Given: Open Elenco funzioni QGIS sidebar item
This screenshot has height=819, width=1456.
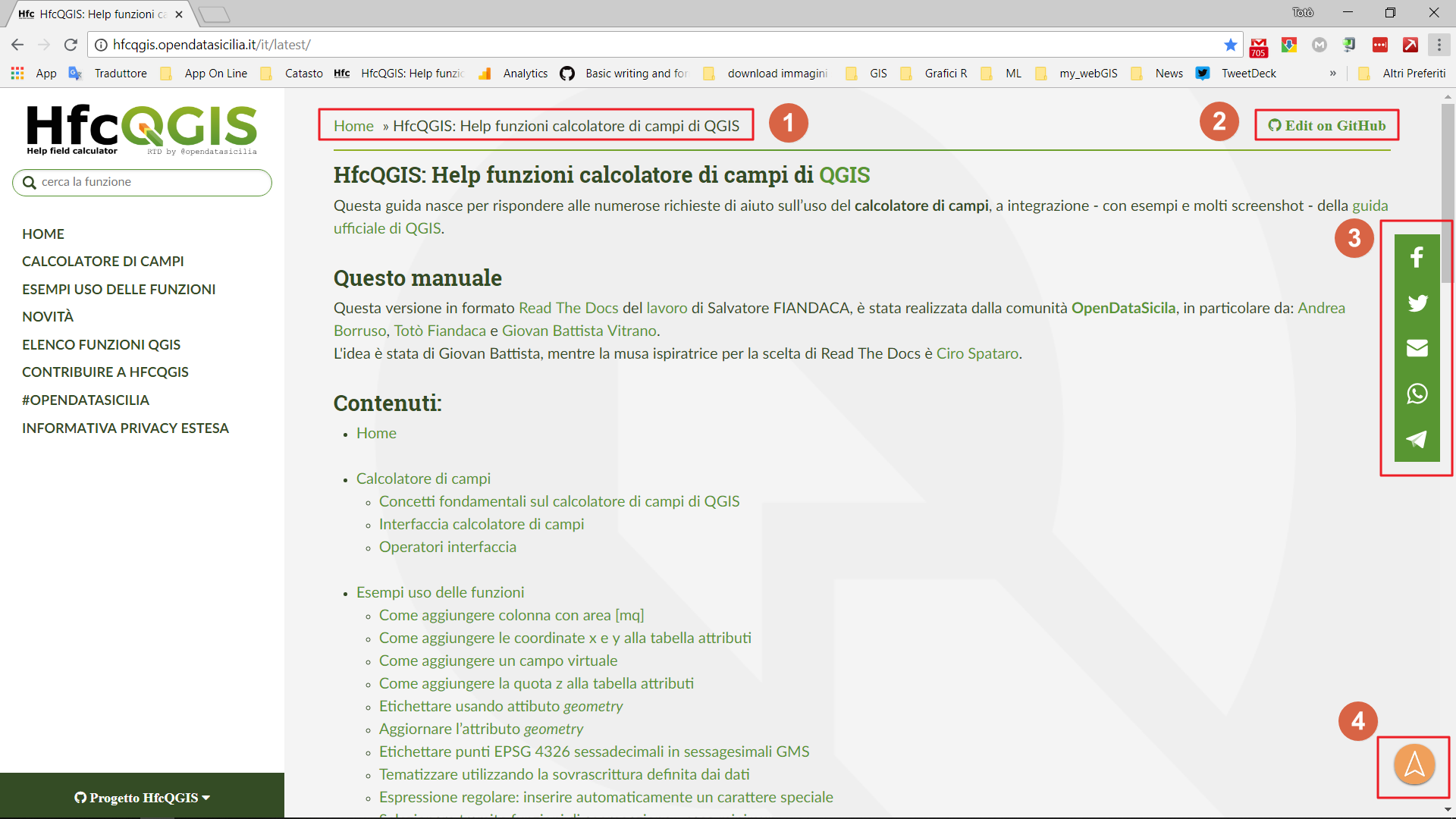Looking at the screenshot, I should pyautogui.click(x=101, y=345).
